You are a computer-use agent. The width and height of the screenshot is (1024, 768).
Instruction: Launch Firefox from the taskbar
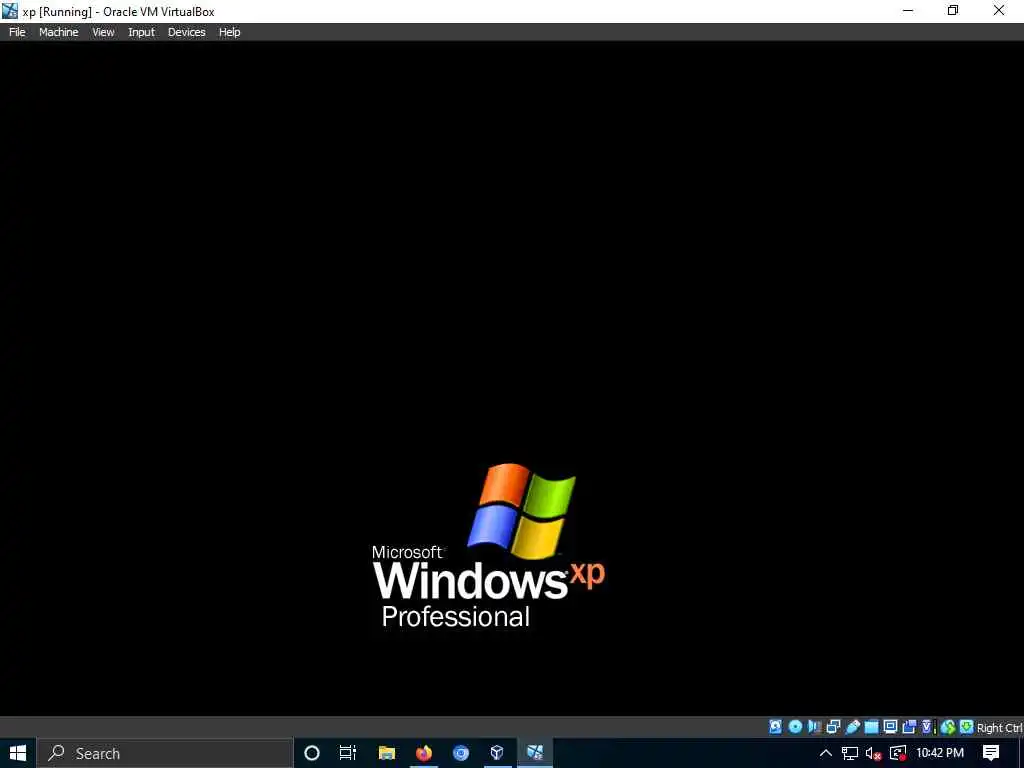pos(424,753)
